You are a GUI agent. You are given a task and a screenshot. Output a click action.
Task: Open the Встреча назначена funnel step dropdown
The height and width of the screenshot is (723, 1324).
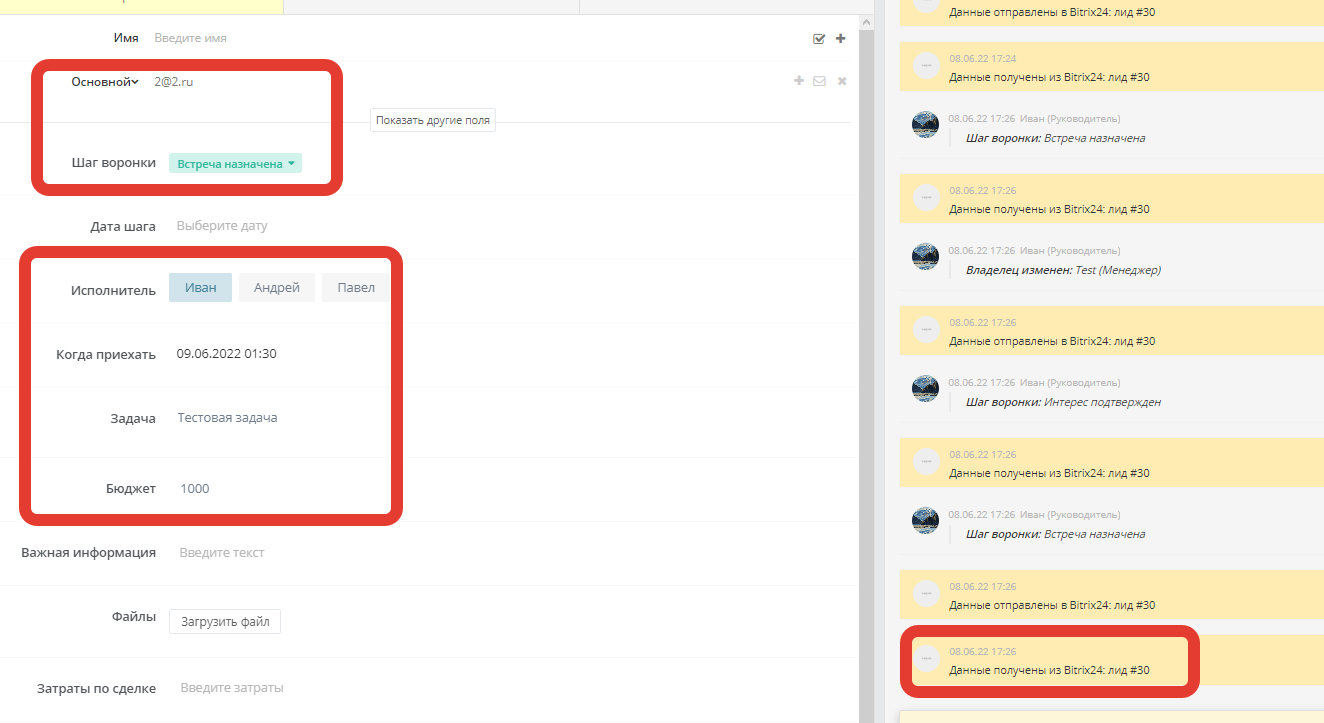235,163
